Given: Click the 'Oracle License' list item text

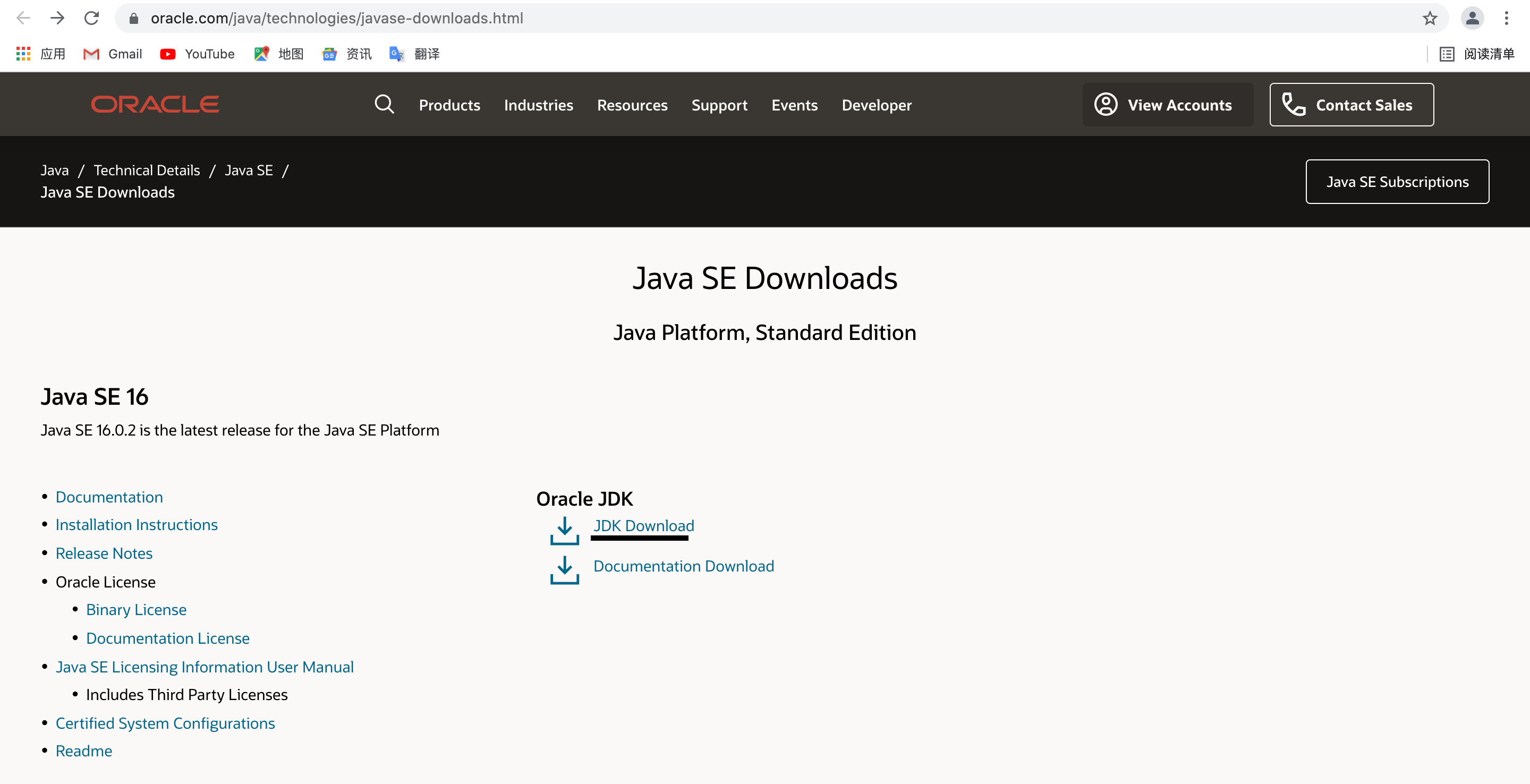Looking at the screenshot, I should pos(106,582).
